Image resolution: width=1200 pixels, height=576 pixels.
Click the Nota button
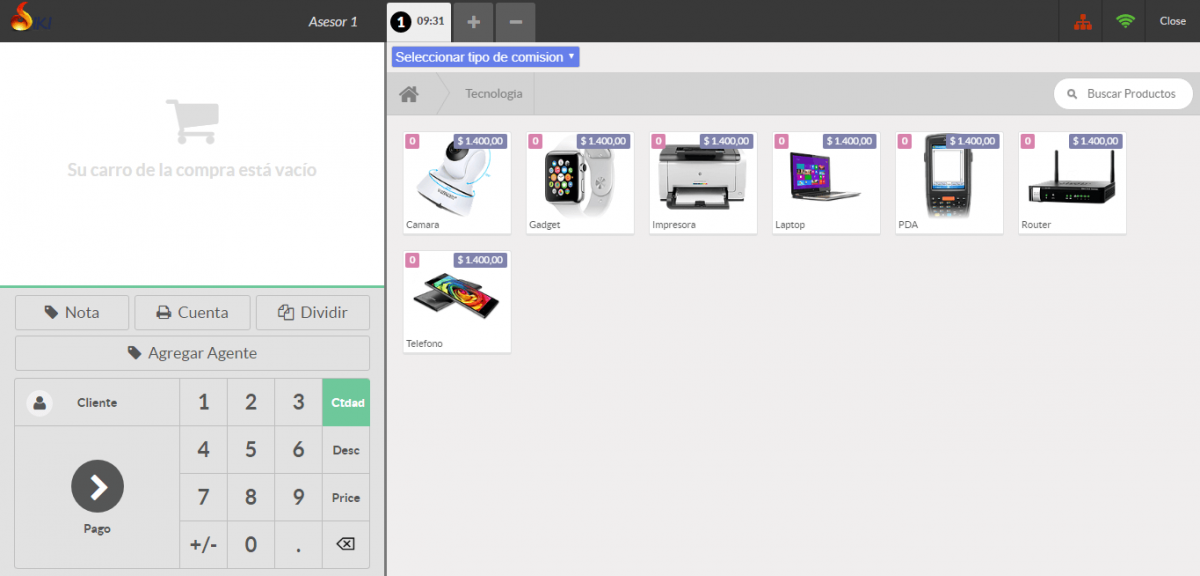[72, 313]
